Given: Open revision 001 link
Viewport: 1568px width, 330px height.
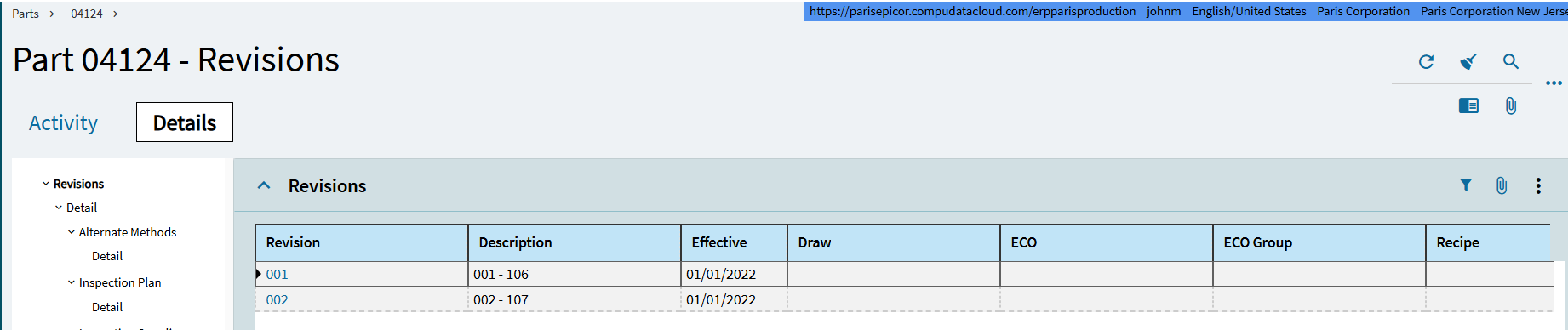Looking at the screenshot, I should (277, 274).
